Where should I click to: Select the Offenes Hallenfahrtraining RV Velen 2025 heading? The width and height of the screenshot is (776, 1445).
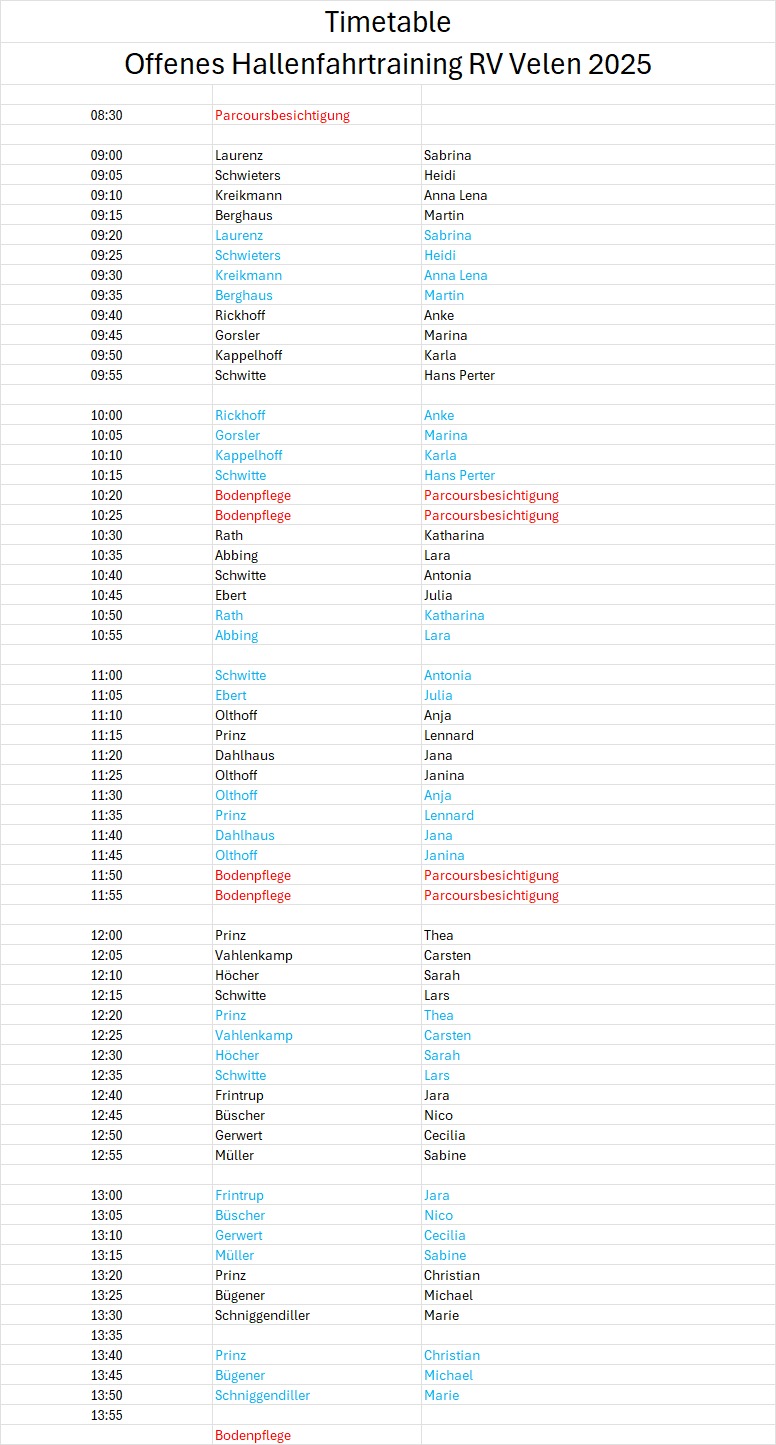387,64
